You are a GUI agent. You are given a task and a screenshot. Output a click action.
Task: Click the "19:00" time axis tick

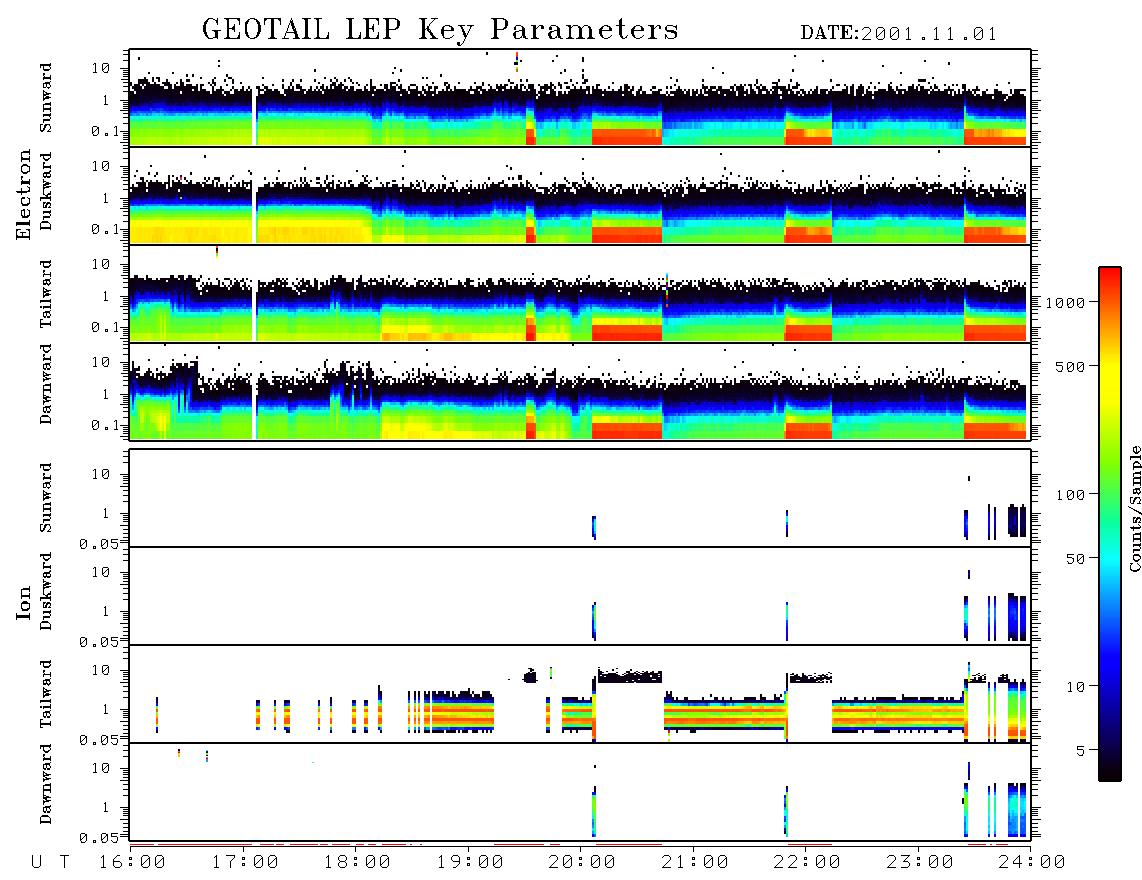click(x=470, y=862)
